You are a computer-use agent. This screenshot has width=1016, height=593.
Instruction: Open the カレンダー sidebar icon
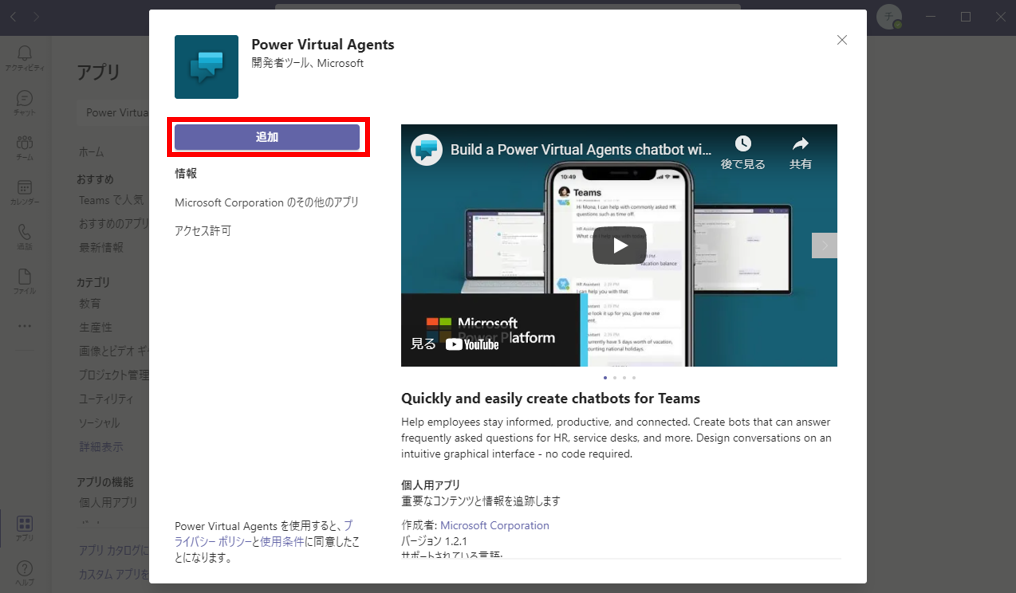(x=25, y=192)
